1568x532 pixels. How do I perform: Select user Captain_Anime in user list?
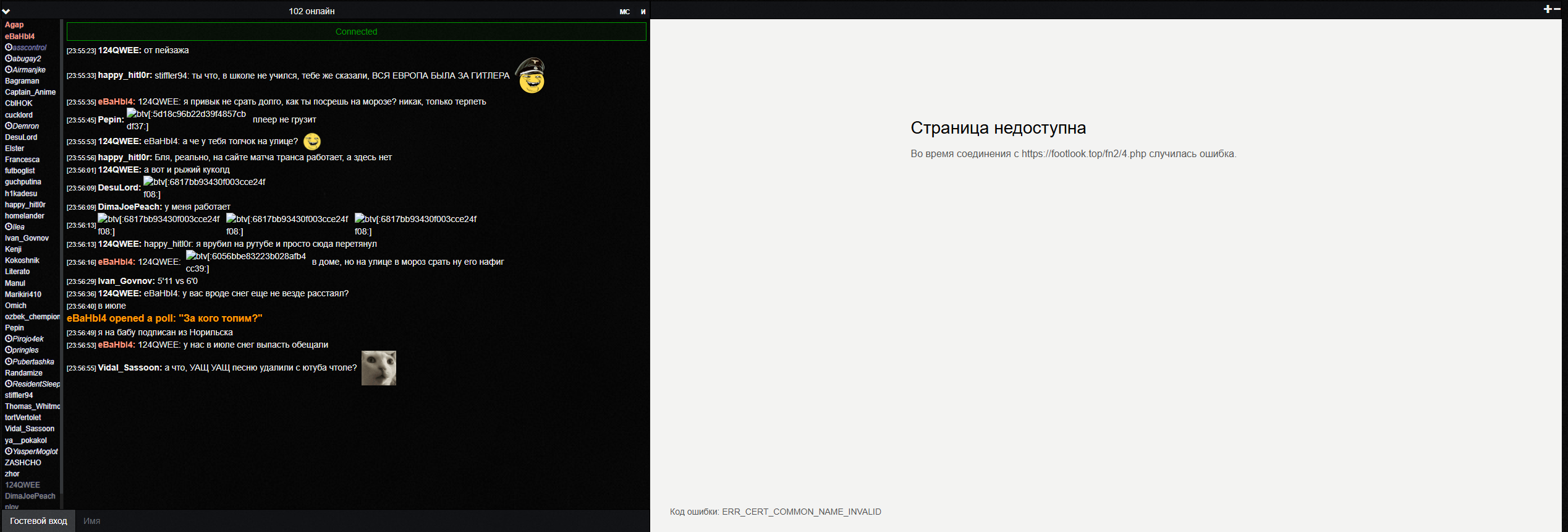click(30, 92)
